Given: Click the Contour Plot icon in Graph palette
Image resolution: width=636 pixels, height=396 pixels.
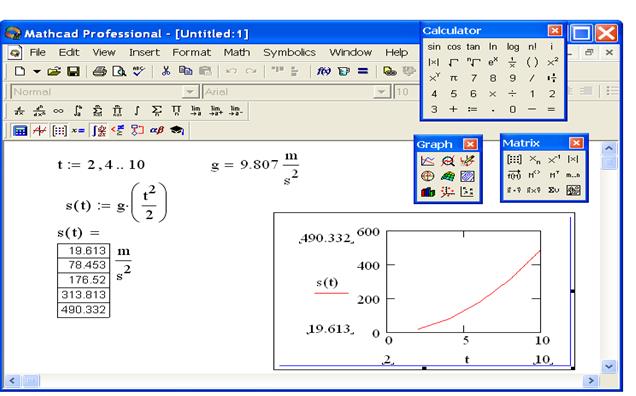Looking at the screenshot, I should [467, 176].
